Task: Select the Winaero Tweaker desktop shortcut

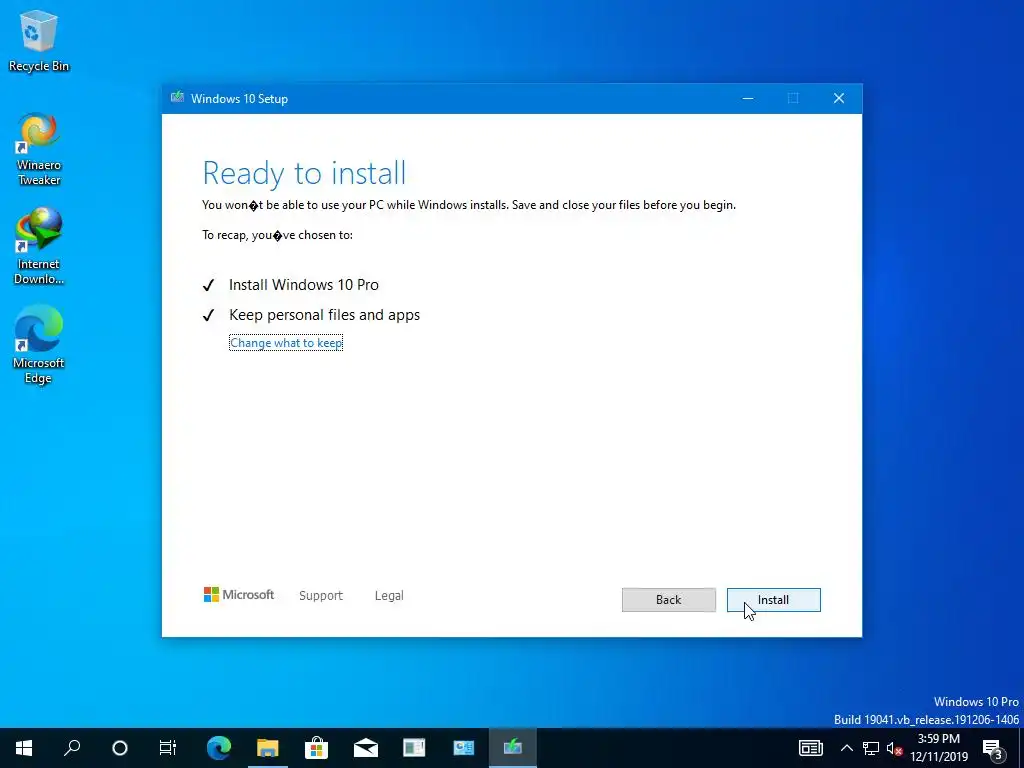Action: [x=39, y=150]
